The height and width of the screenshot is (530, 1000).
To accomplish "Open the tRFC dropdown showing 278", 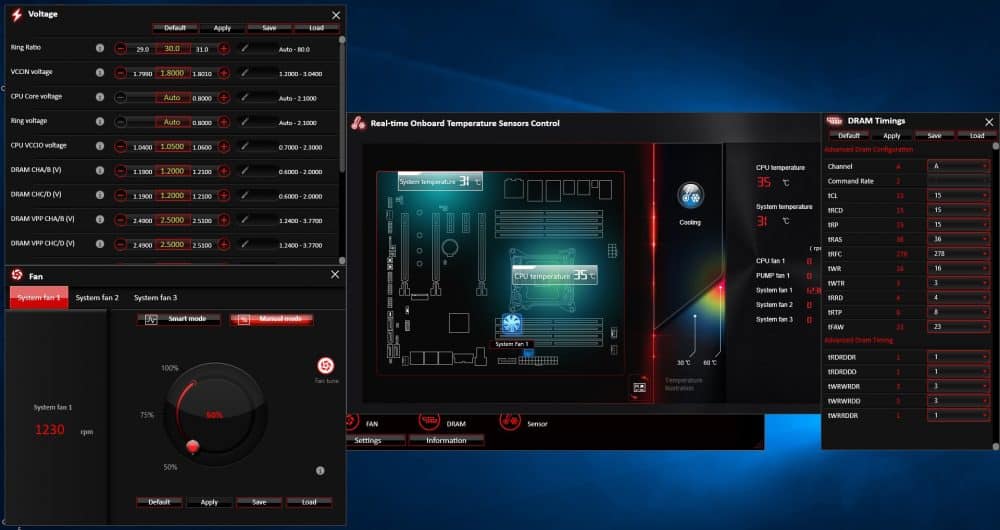I will (959, 254).
